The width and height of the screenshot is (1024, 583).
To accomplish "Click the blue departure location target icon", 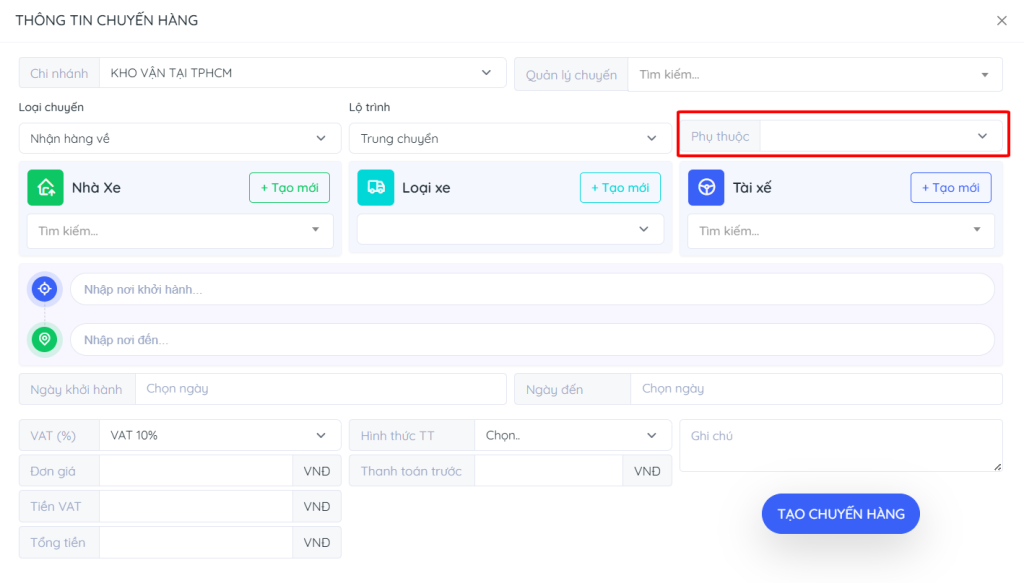I will [x=44, y=289].
